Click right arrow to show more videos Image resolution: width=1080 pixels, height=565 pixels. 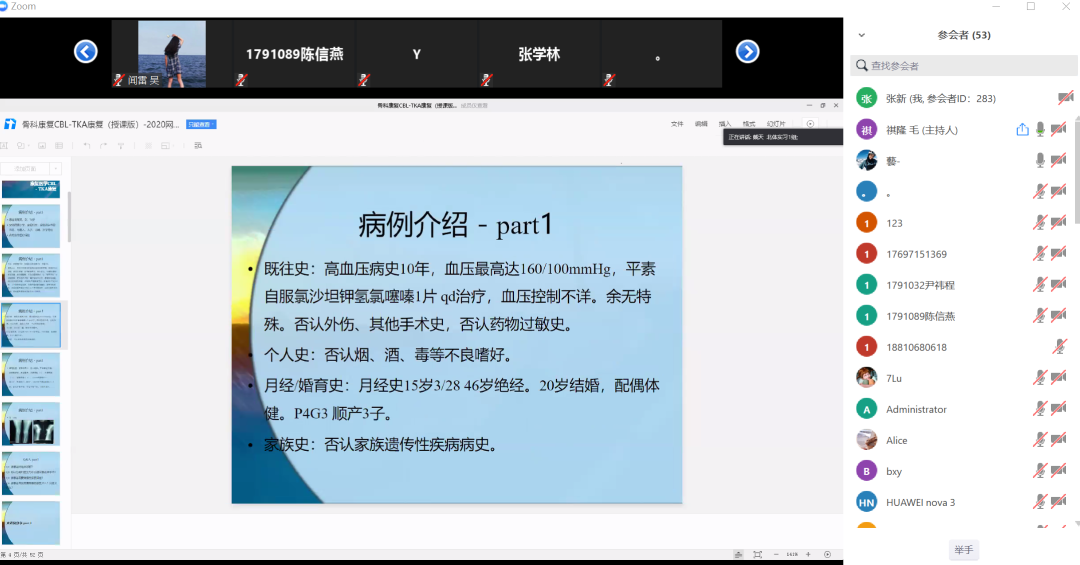point(747,52)
